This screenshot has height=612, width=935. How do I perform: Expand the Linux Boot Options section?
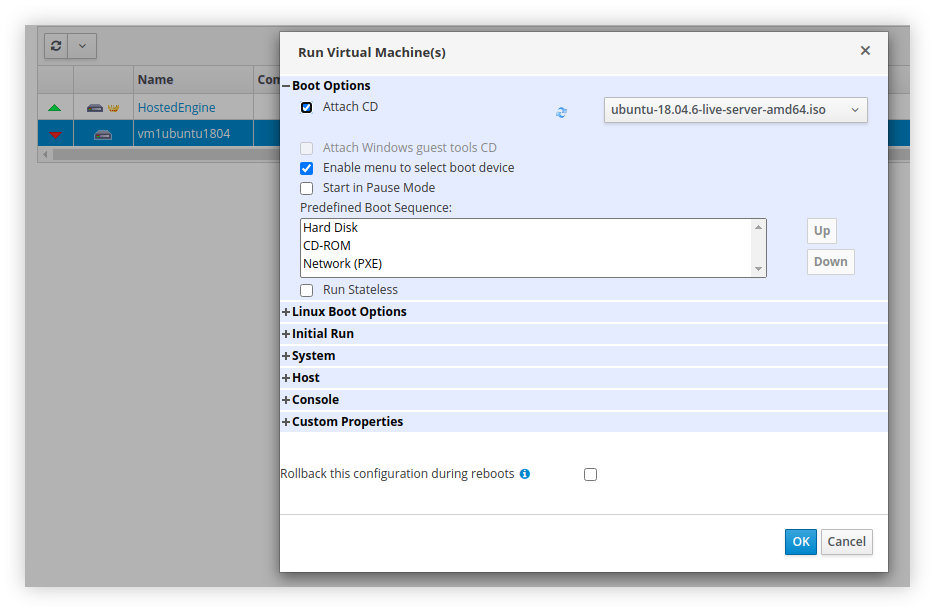coord(348,312)
